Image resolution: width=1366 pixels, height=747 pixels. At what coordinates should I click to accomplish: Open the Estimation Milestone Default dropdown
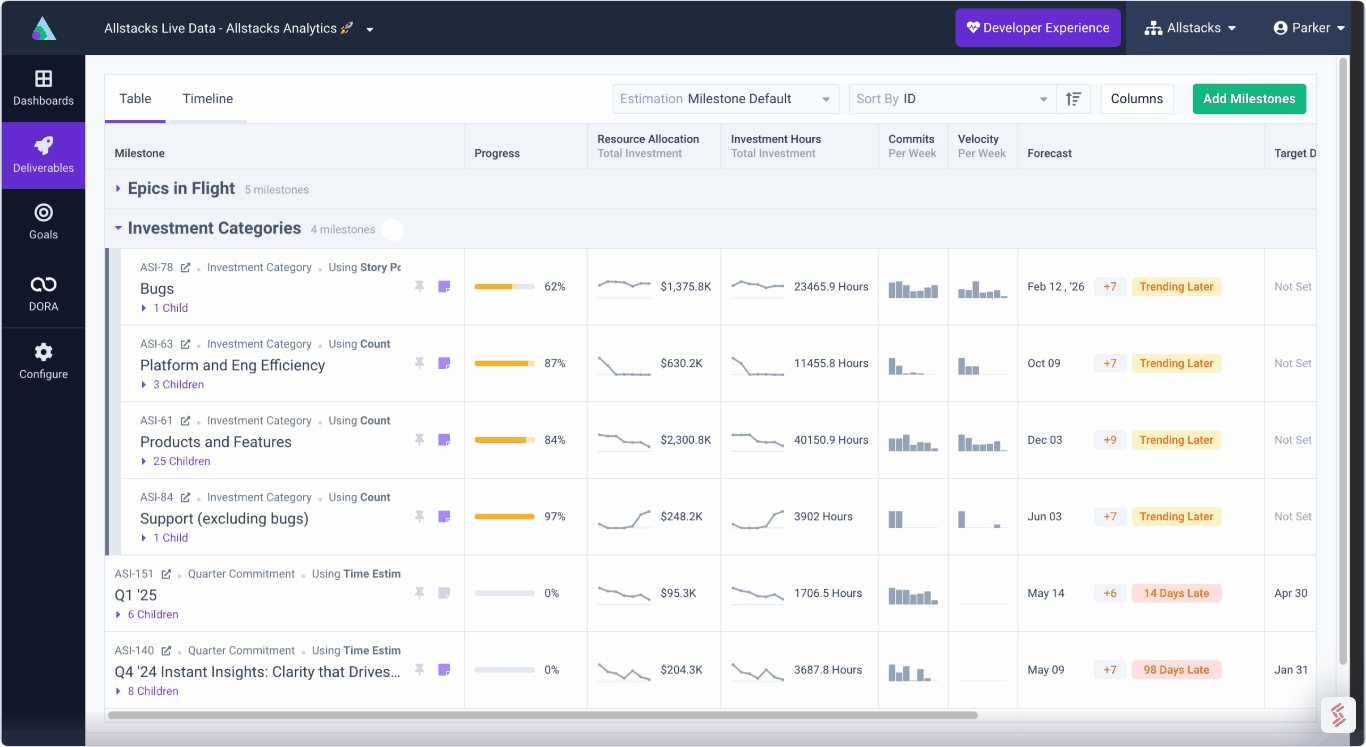pyautogui.click(x=726, y=99)
